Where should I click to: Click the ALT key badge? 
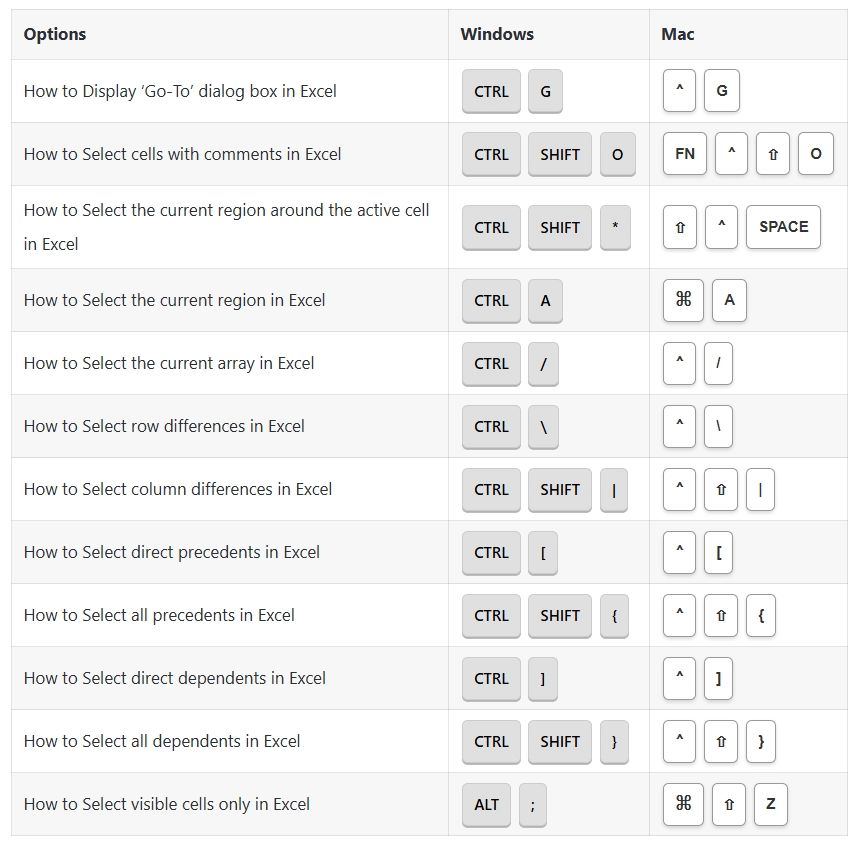[487, 805]
